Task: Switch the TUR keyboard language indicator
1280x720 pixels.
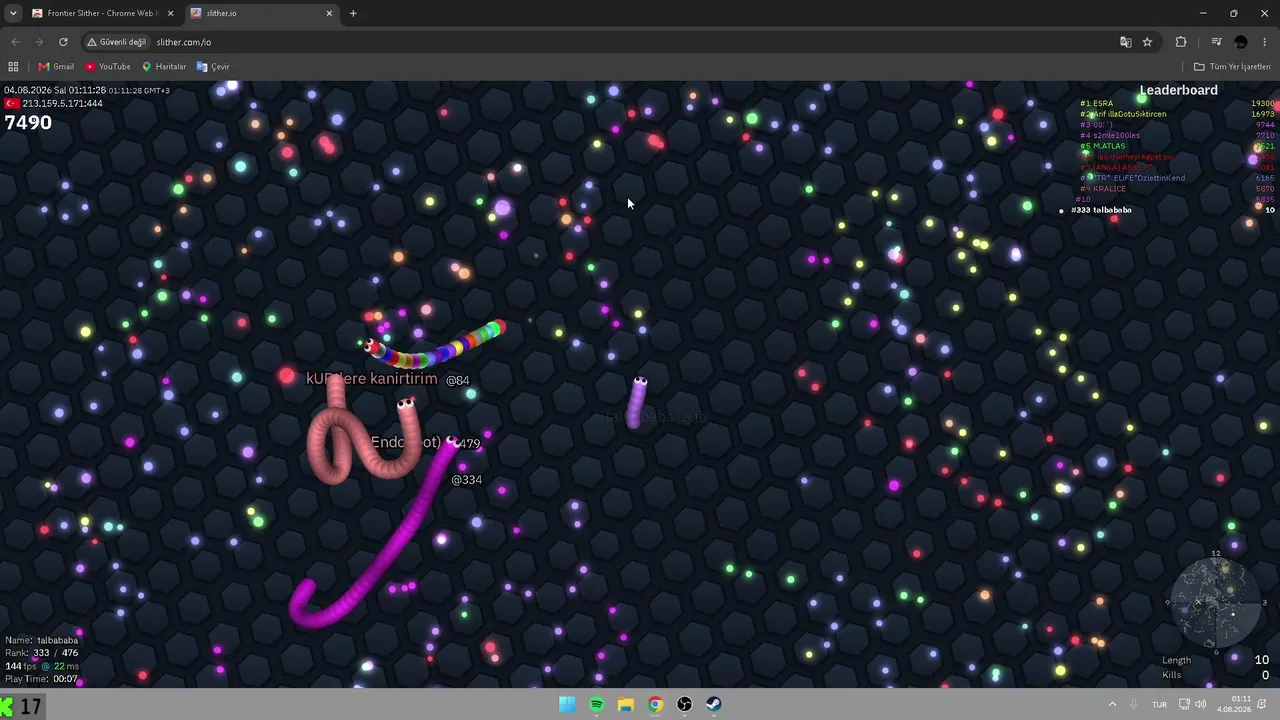Action: click(1160, 704)
